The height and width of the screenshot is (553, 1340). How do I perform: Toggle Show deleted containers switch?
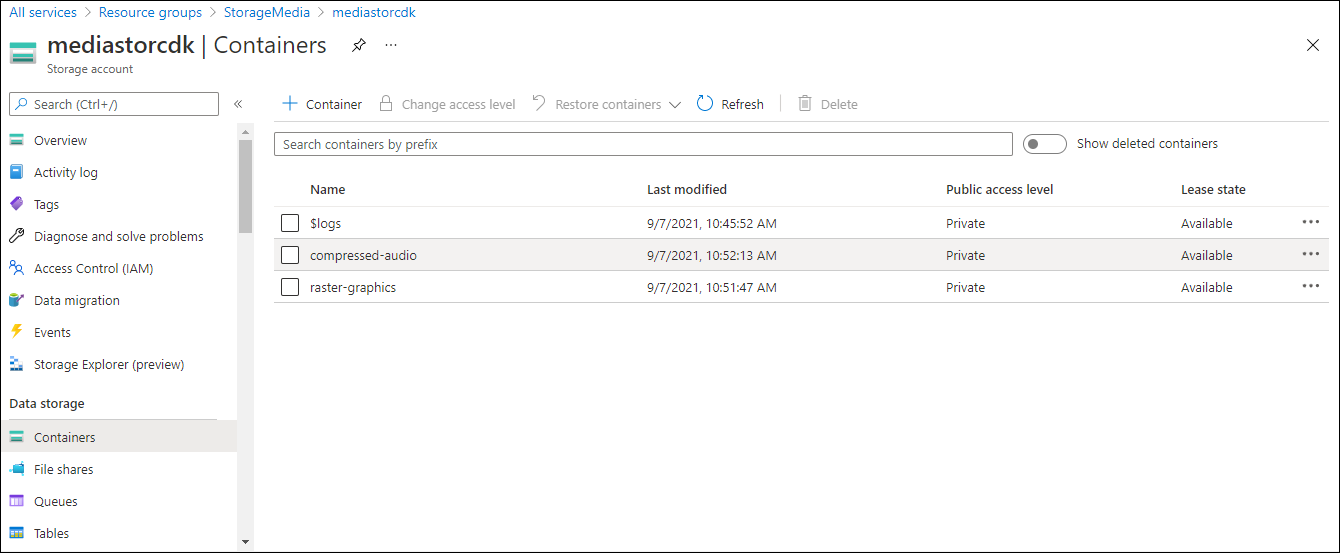point(1045,144)
